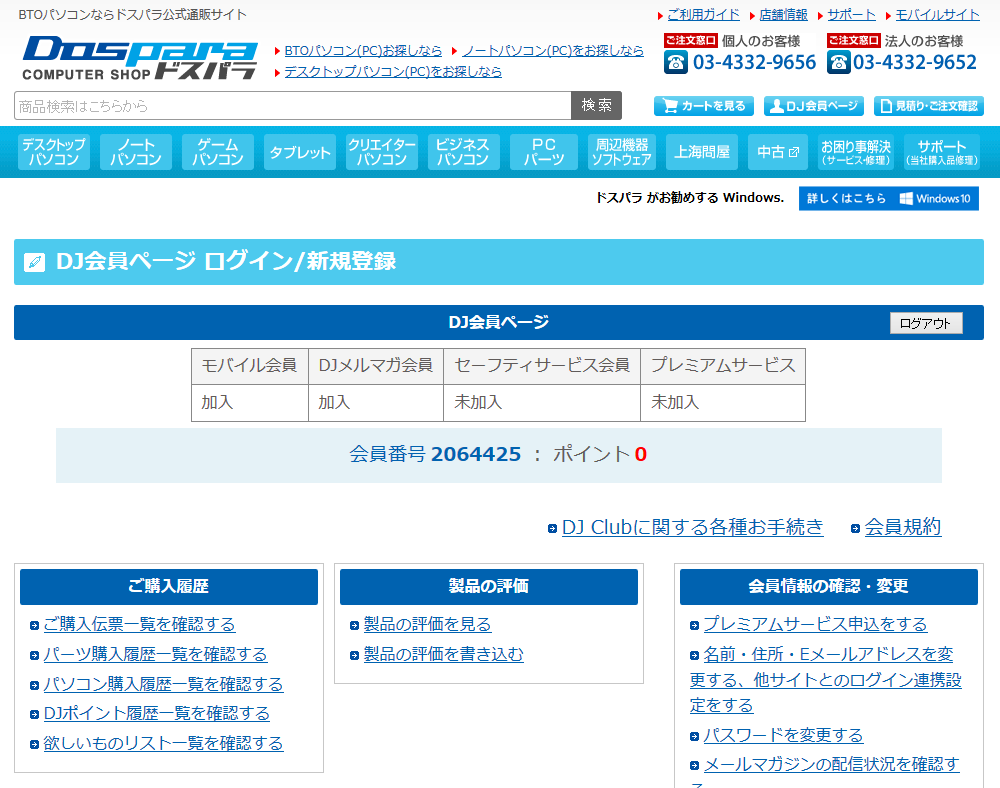The height and width of the screenshot is (788, 1000).
Task: Click the phone icon for corporate customers
Action: pos(839,62)
